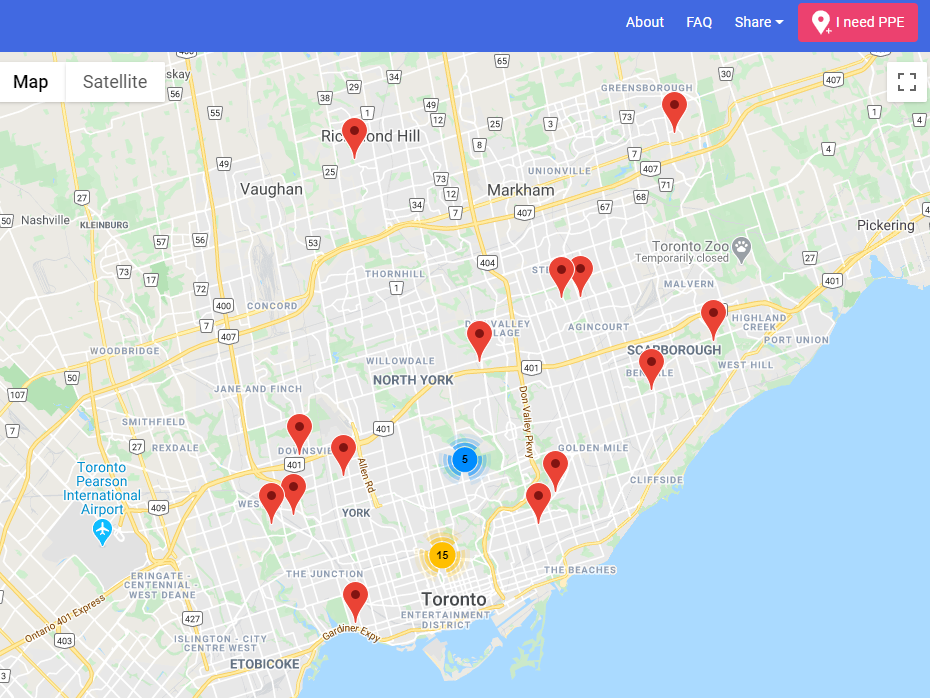Open the About page
This screenshot has width=930, height=698.
click(x=645, y=22)
